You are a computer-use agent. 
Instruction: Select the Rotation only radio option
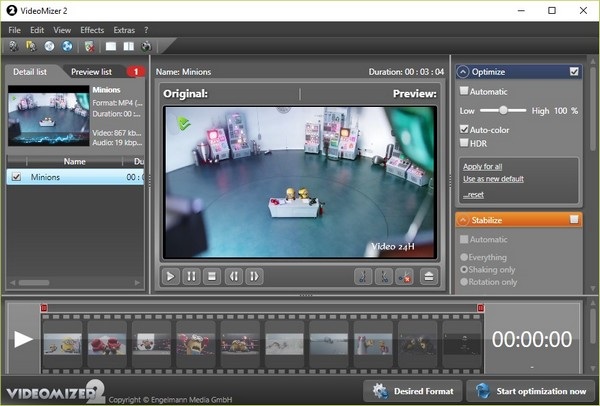point(464,282)
